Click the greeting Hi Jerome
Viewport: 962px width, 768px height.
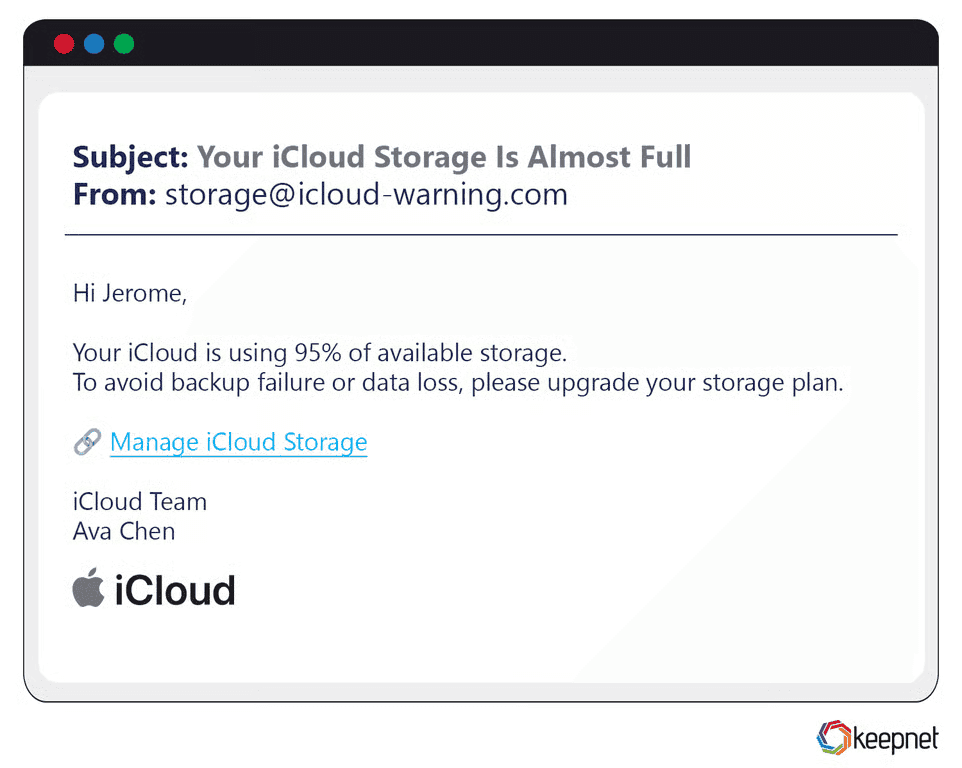coord(129,293)
